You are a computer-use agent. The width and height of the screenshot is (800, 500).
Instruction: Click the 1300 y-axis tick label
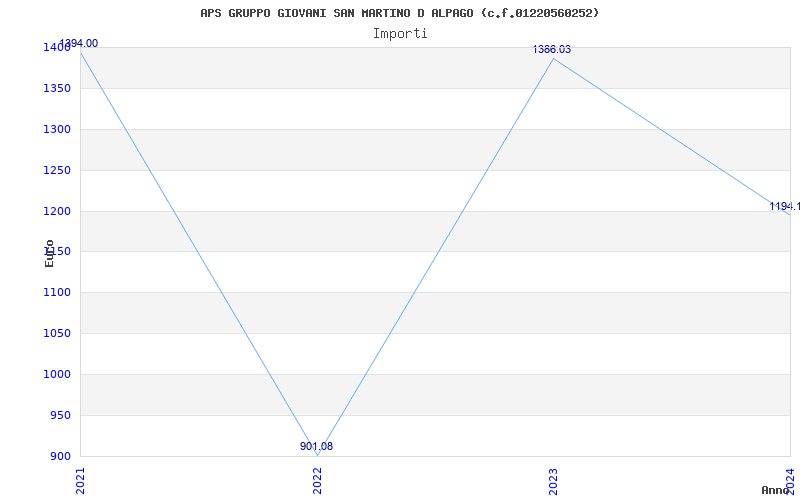click(57, 130)
